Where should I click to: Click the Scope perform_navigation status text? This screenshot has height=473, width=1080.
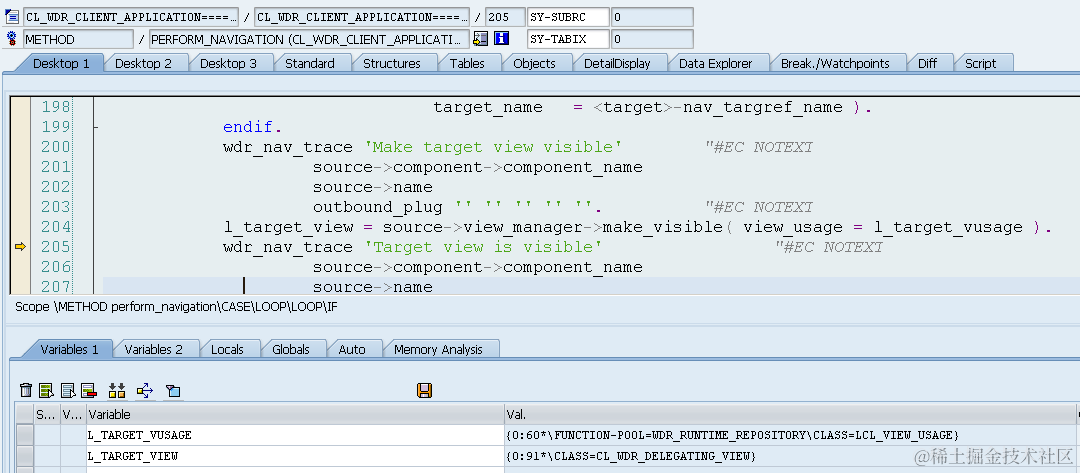tap(176, 307)
